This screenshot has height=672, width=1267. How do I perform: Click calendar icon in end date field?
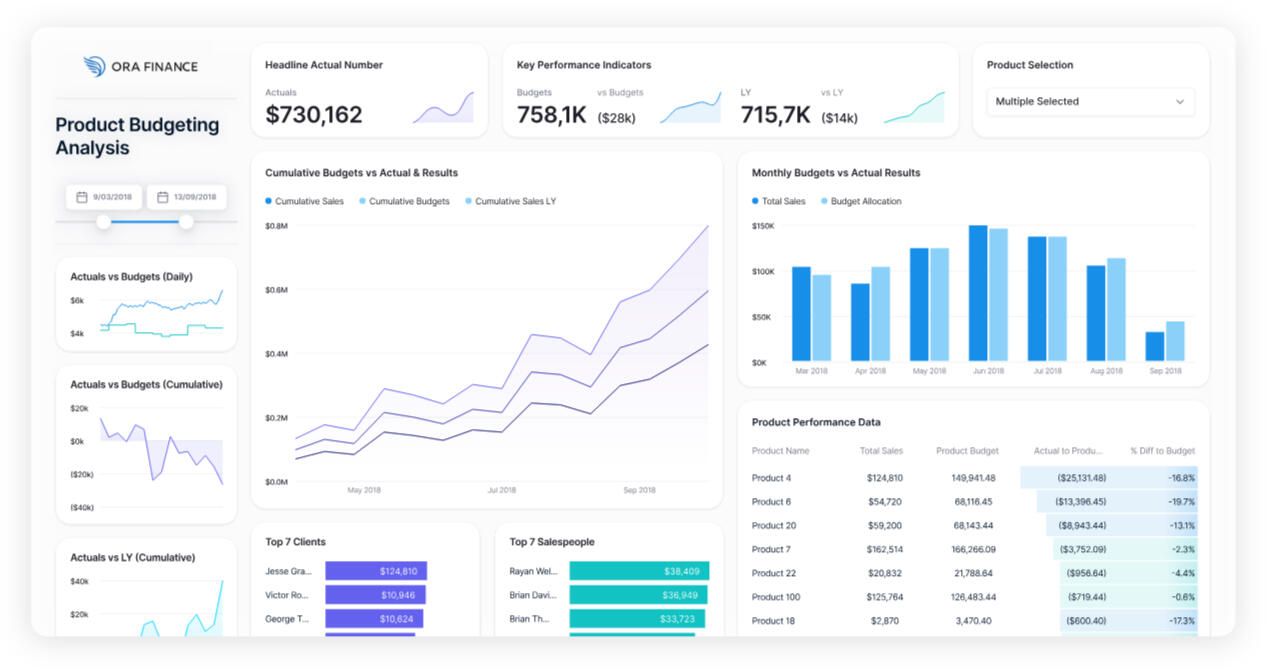pyautogui.click(x=162, y=197)
